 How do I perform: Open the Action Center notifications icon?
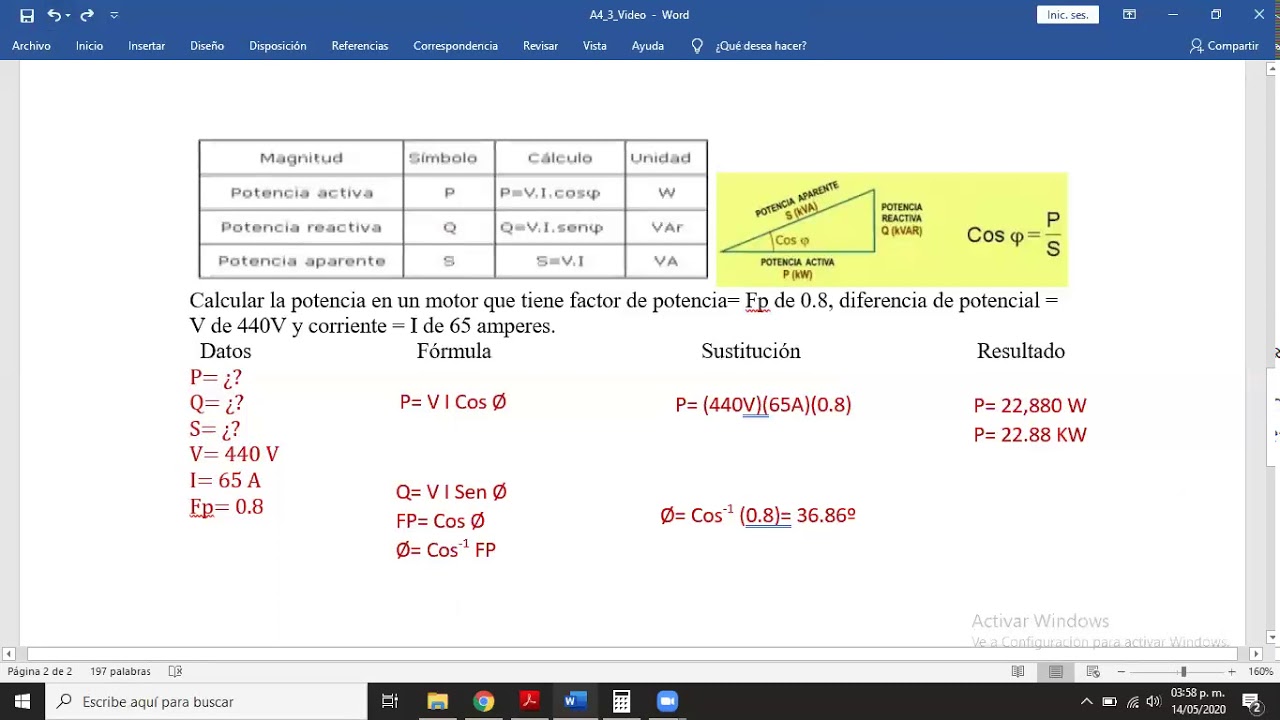(x=1251, y=702)
